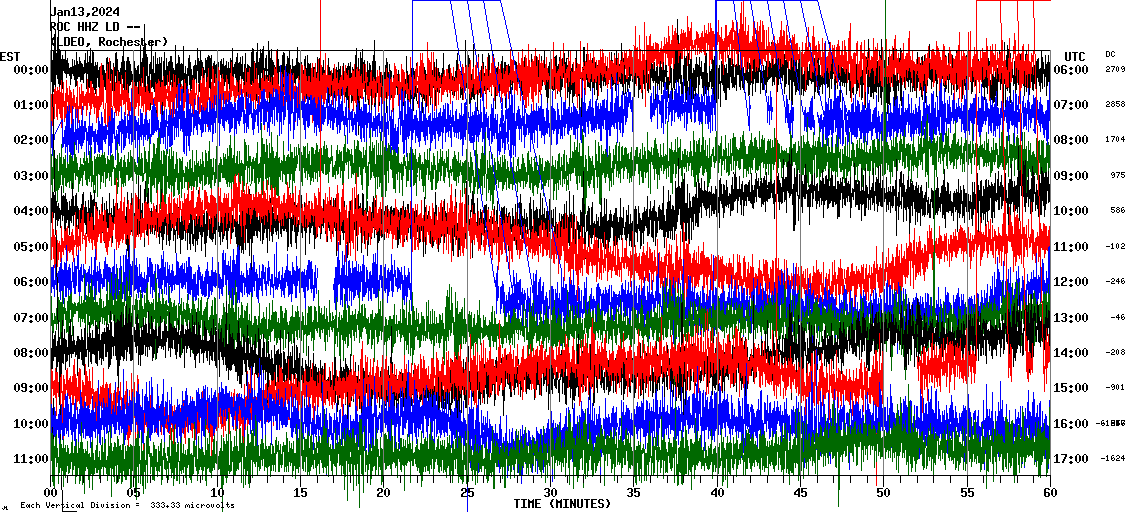Click the 15 minute tick on bottom axis
This screenshot has height=519, width=1130.
(x=300, y=493)
